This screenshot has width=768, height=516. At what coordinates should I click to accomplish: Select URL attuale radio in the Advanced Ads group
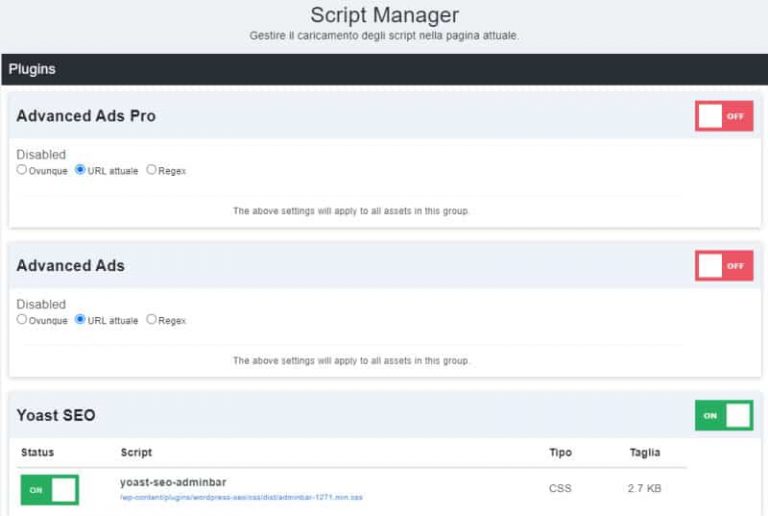pyautogui.click(x=80, y=320)
